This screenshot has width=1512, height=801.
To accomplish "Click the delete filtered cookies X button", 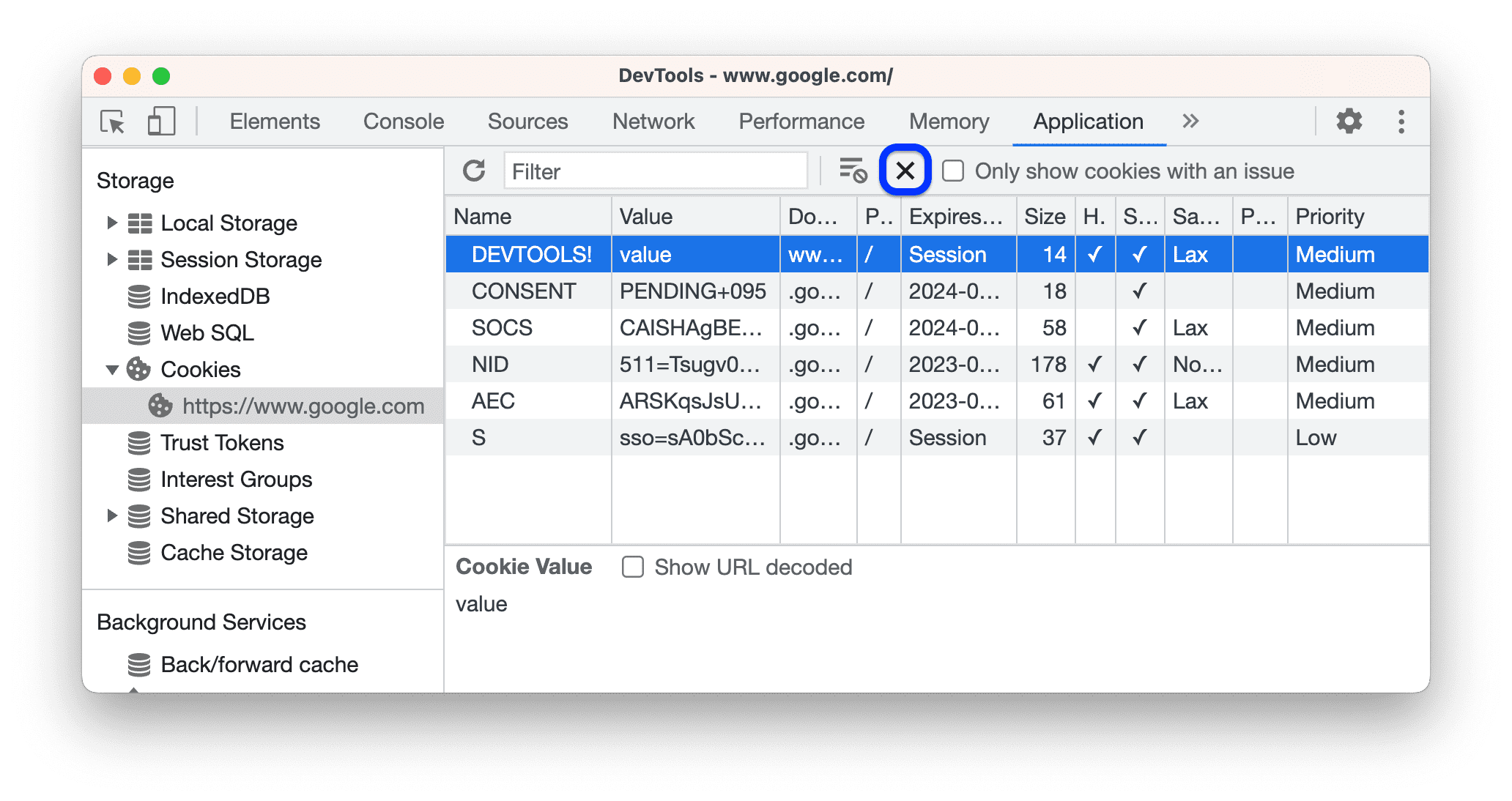I will pyautogui.click(x=903, y=171).
